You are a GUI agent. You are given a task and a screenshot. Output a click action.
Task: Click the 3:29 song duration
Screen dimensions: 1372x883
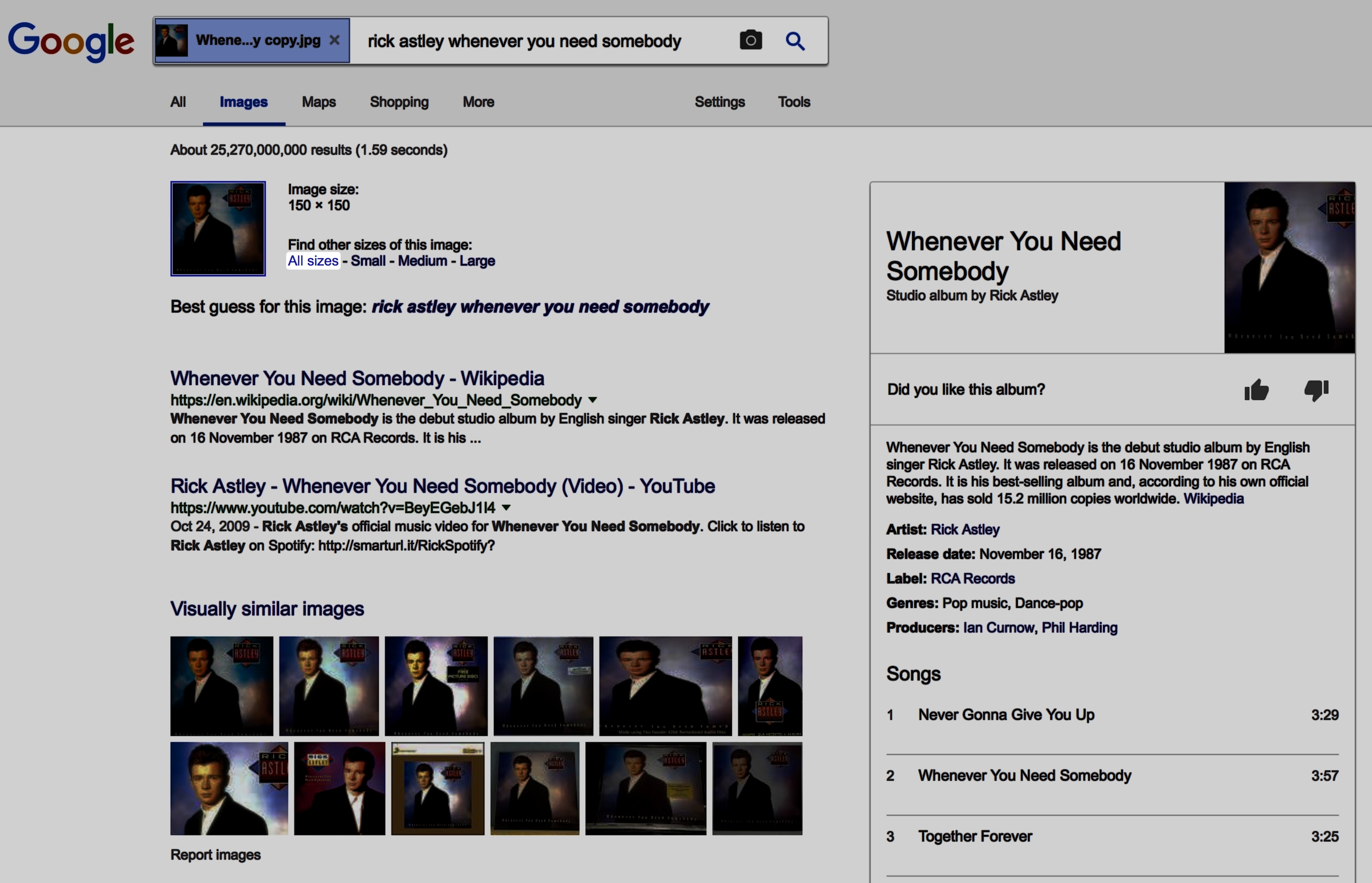(x=1325, y=715)
